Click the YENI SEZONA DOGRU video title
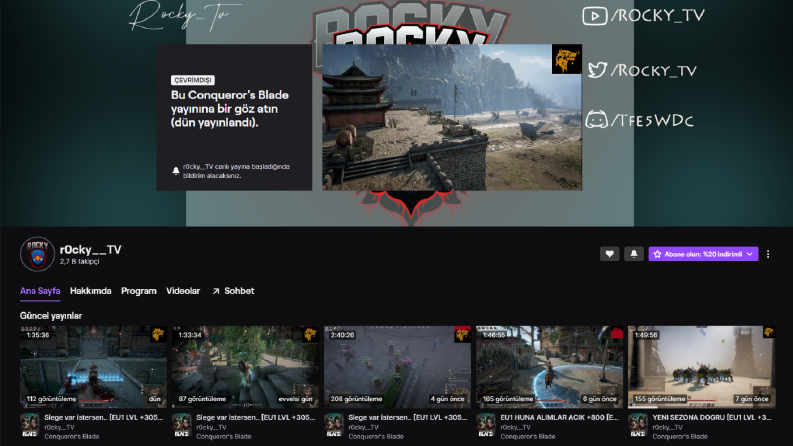 pyautogui.click(x=712, y=417)
